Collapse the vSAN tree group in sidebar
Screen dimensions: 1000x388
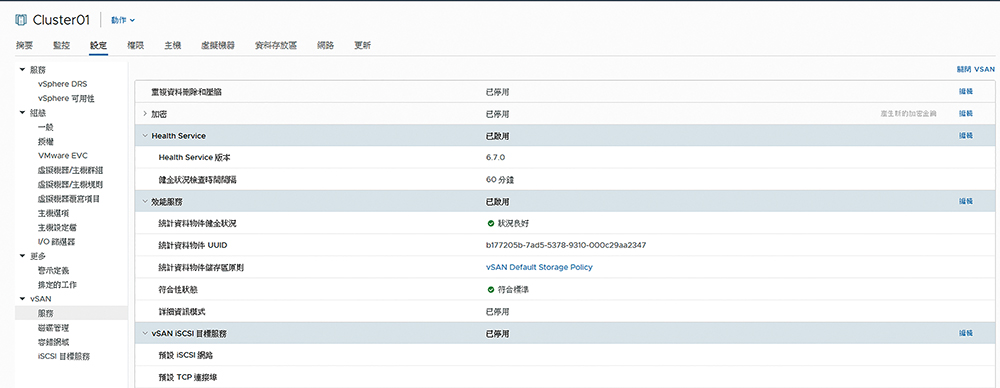[22, 299]
